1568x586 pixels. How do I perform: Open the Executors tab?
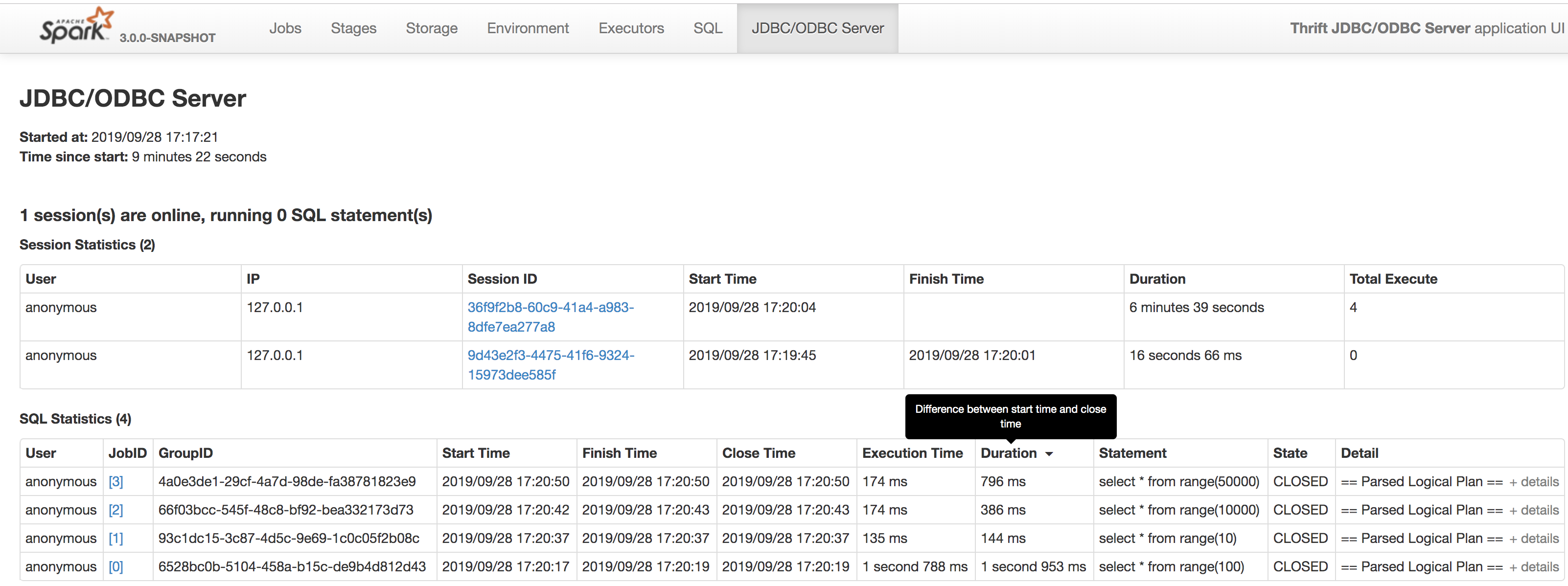tap(631, 28)
